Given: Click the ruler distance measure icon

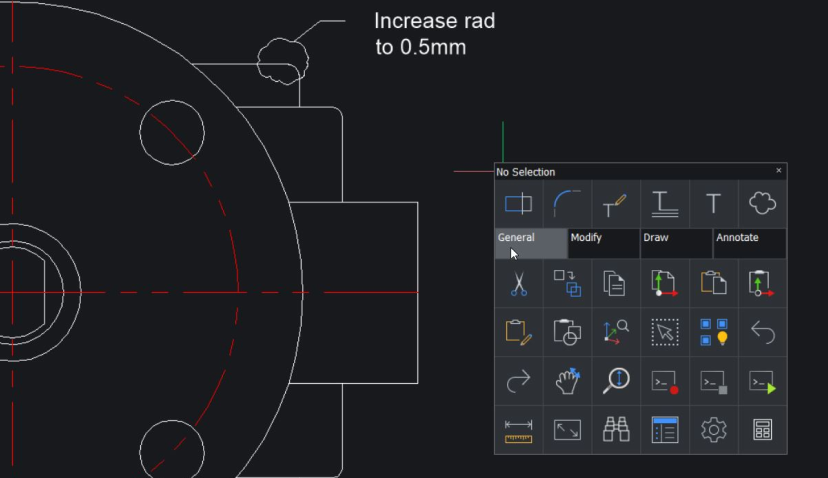Looking at the screenshot, I should point(519,430).
